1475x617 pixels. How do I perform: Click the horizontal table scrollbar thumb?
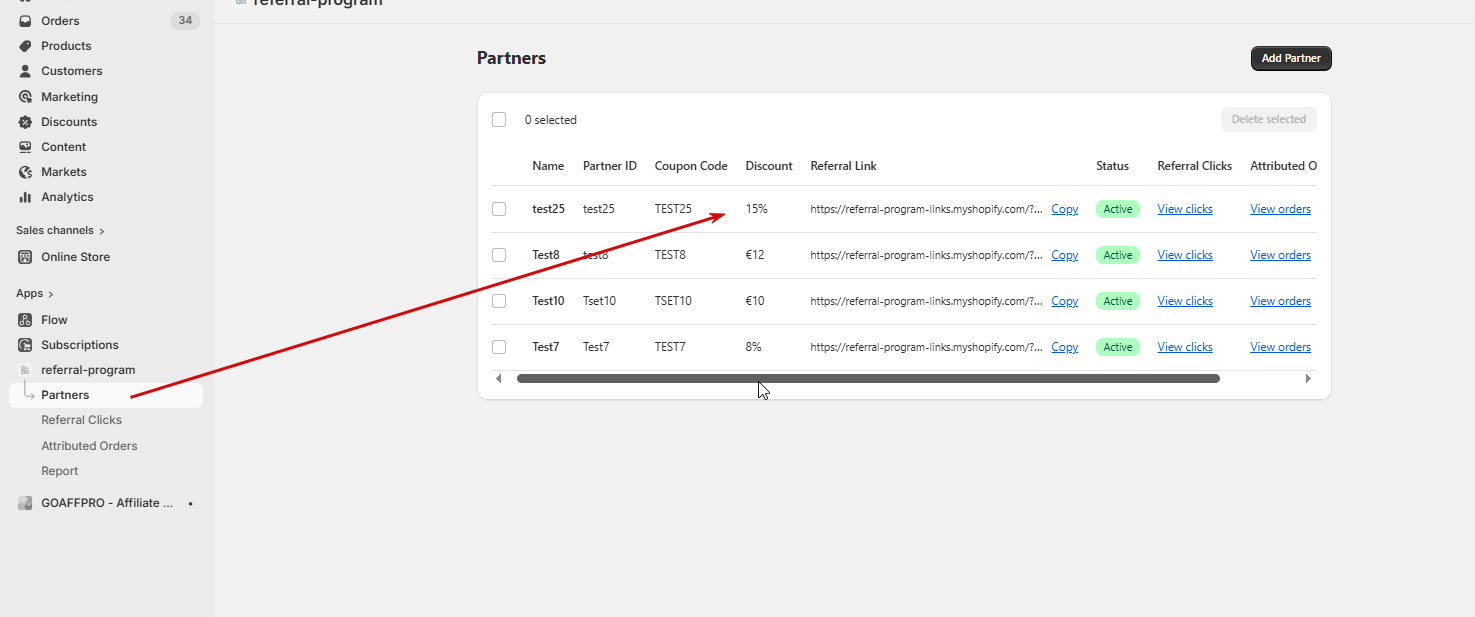click(x=868, y=379)
